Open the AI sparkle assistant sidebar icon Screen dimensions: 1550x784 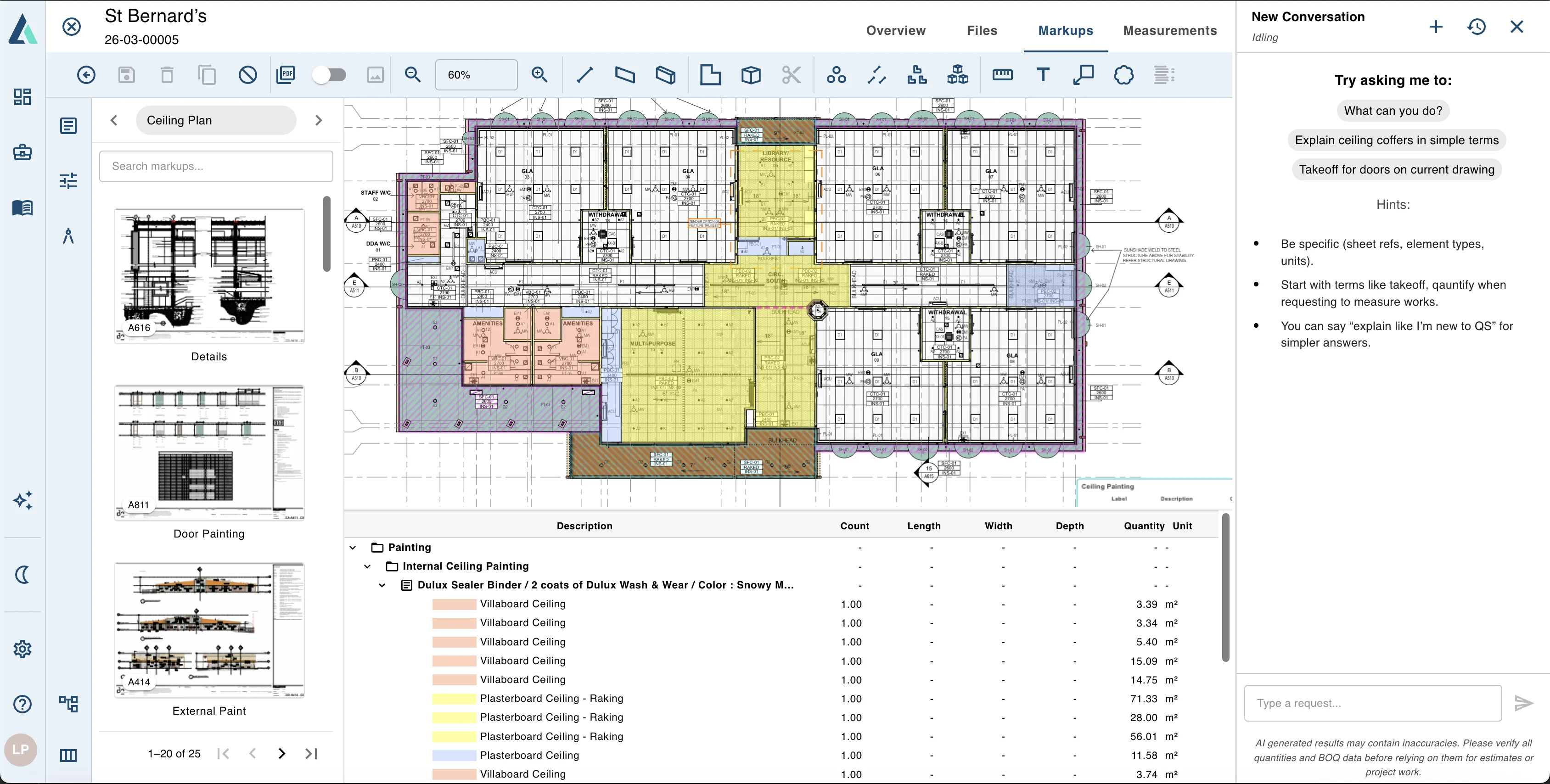coord(22,500)
